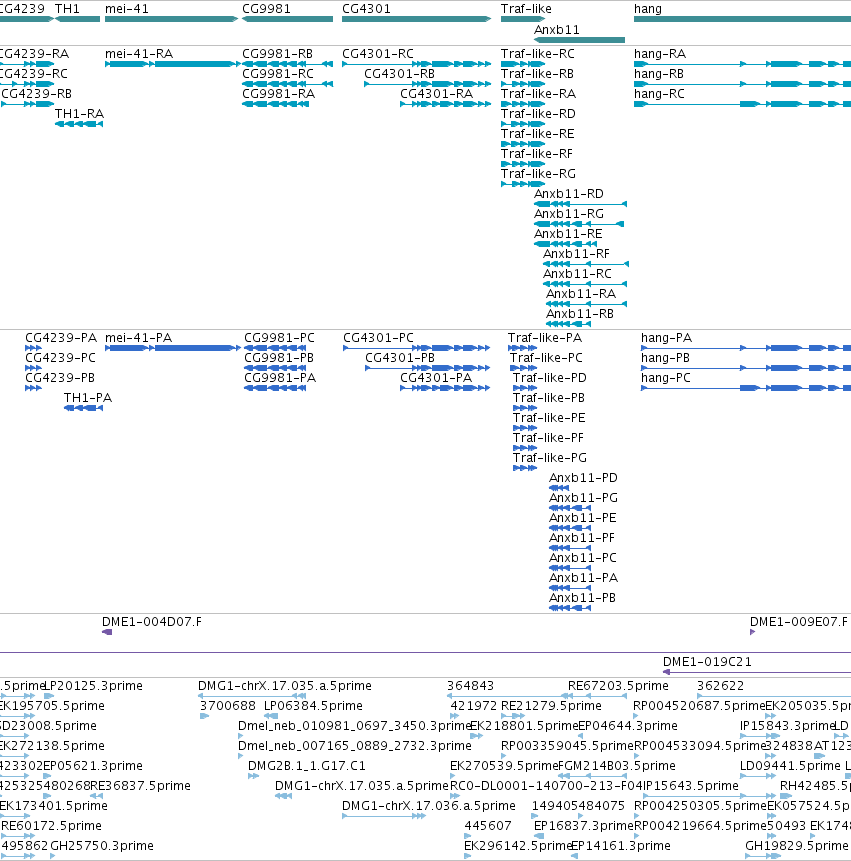Image resolution: width=851 pixels, height=861 pixels.
Task: Click the Anxb11 gene label
Action: pyautogui.click(x=557, y=30)
